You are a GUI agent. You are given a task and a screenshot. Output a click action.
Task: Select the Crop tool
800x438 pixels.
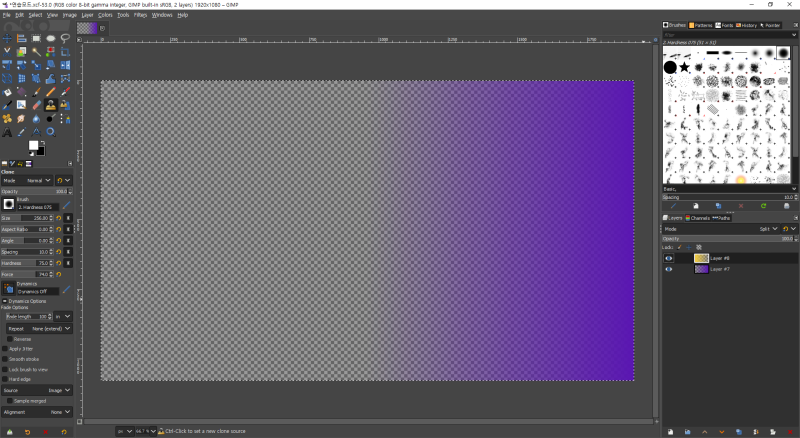click(x=65, y=52)
